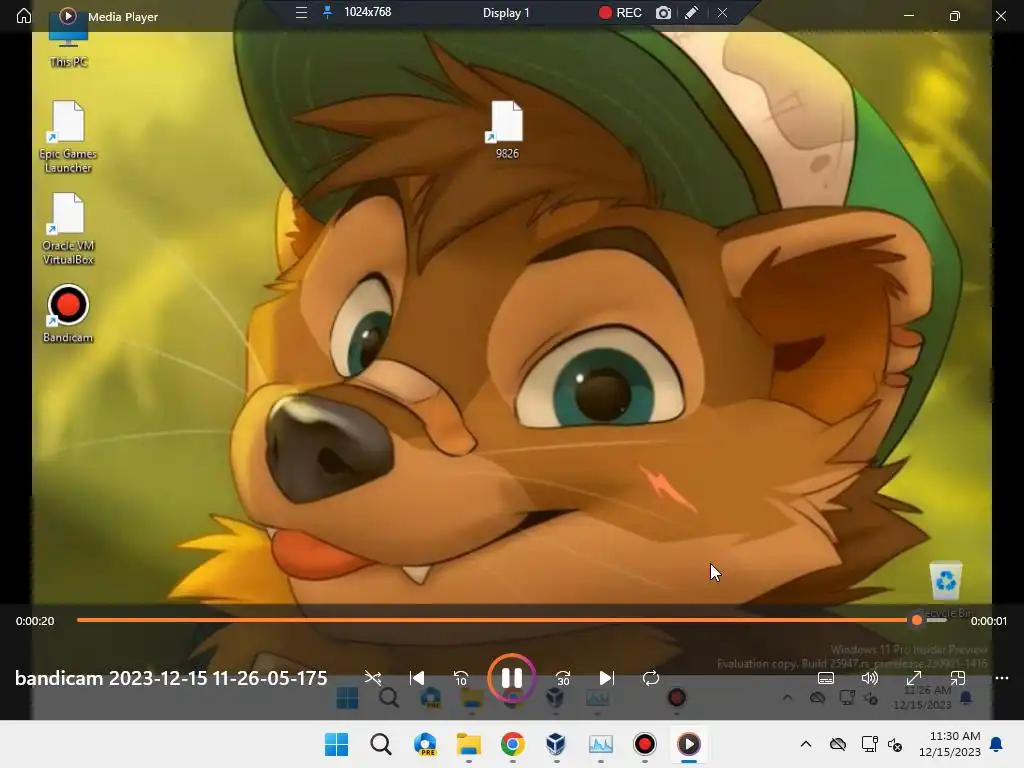Click remaining time 0:00:01

(x=989, y=621)
